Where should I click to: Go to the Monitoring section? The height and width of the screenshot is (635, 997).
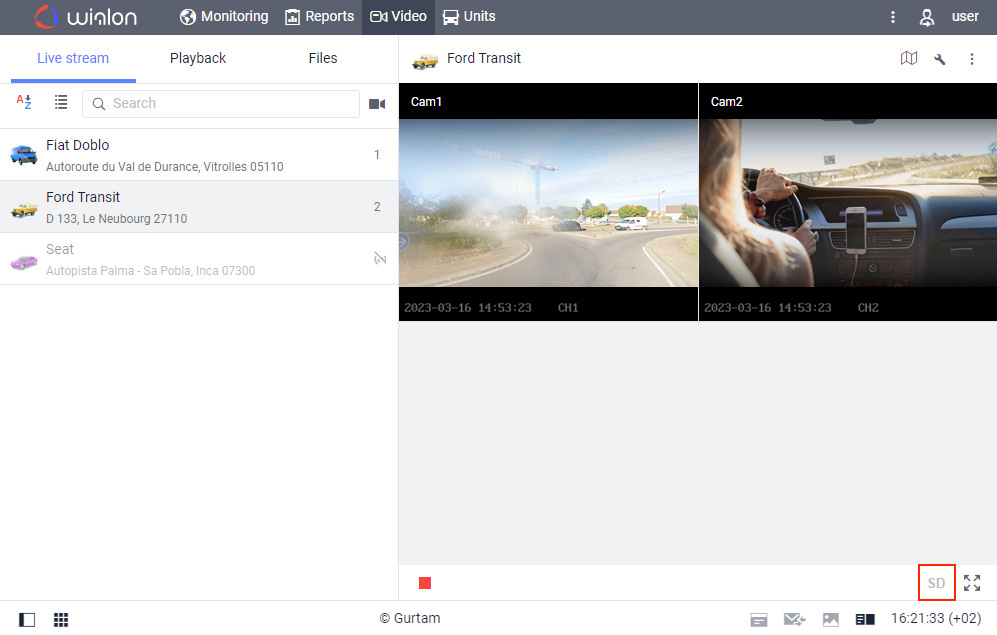(223, 16)
